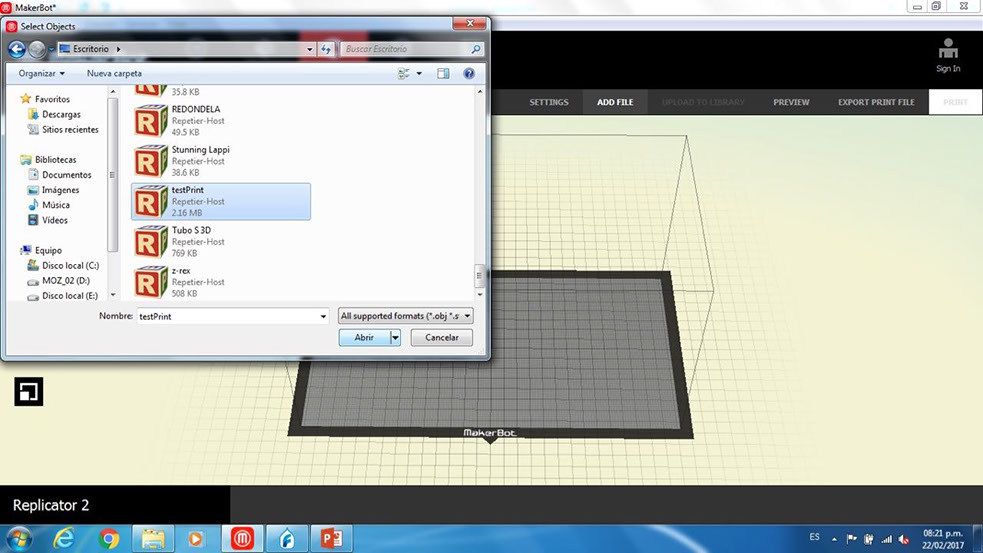Open the Organizar dropdown menu

click(x=41, y=73)
